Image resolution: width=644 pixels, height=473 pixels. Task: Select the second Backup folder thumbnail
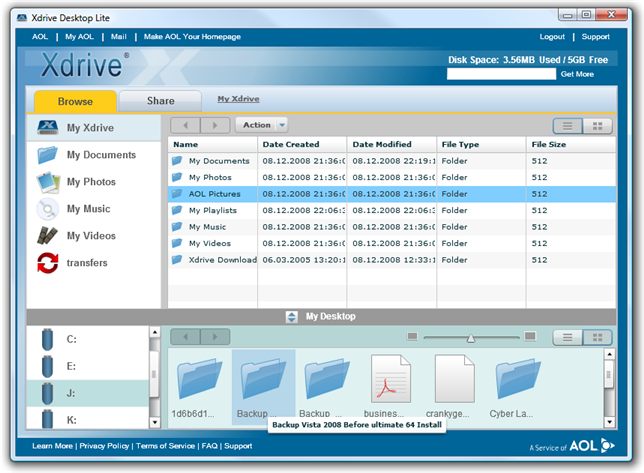[x=327, y=386]
